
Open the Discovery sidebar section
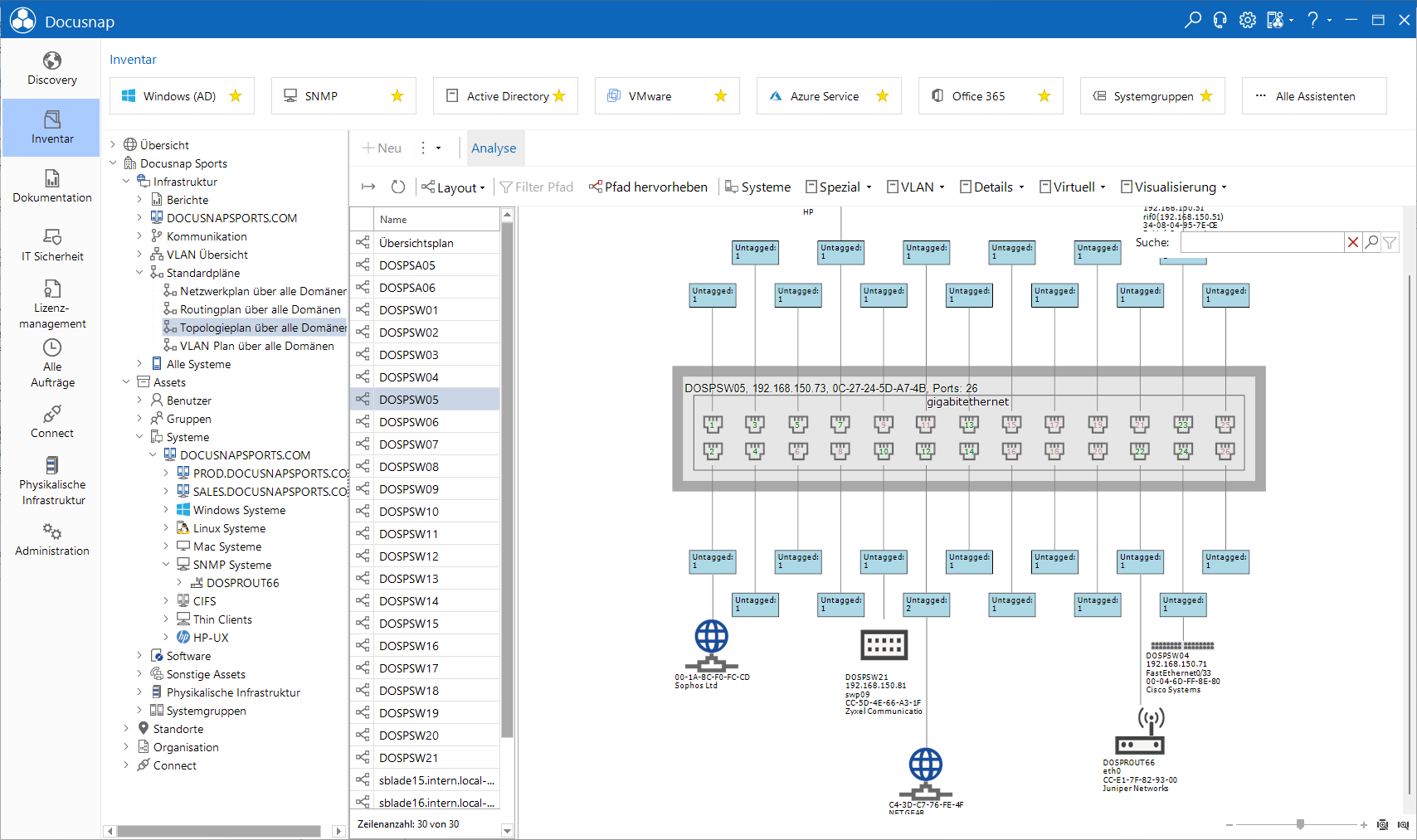click(x=51, y=69)
